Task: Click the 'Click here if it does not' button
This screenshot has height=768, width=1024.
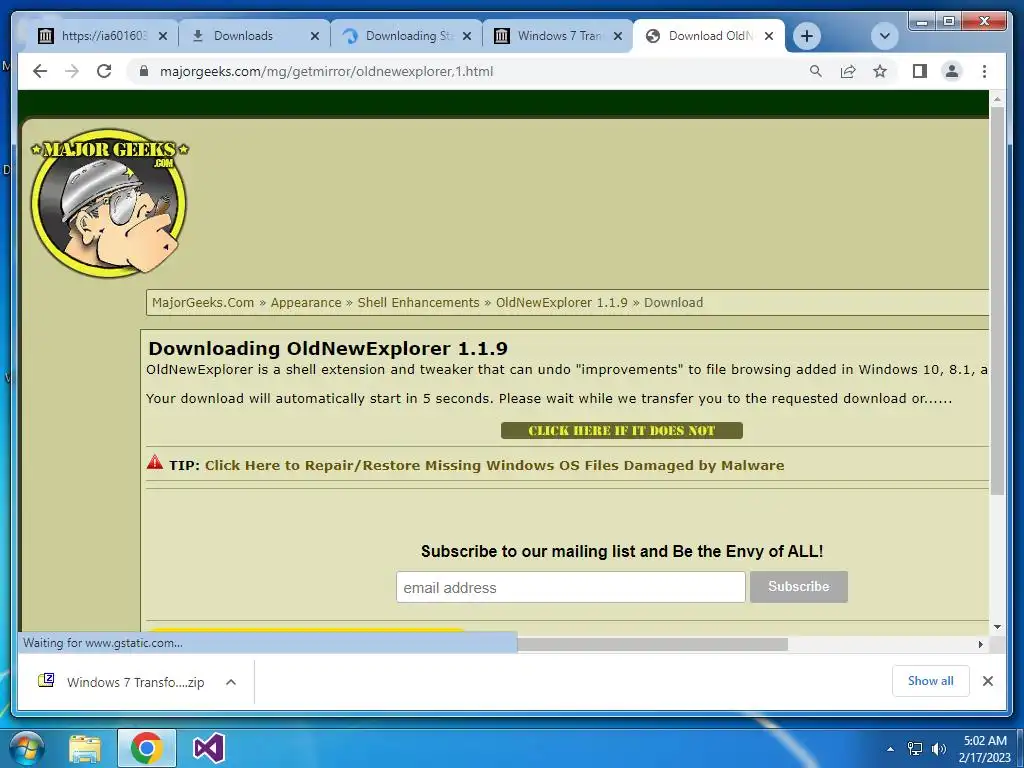Action: pos(622,430)
